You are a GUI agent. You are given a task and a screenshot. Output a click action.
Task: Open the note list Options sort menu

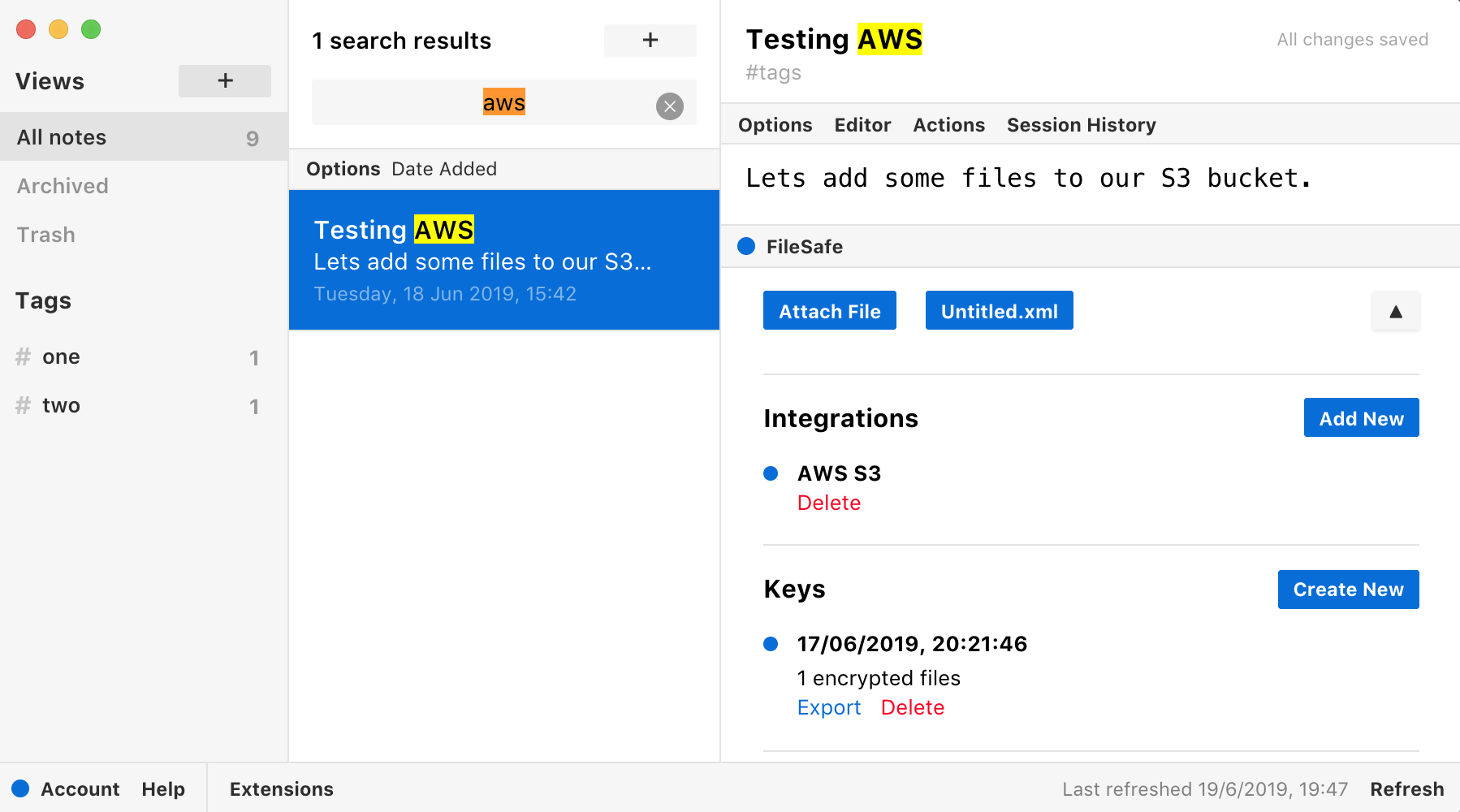(x=343, y=169)
